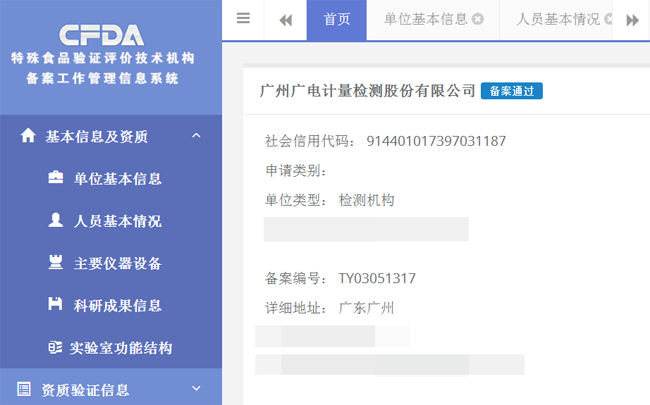Toggle the hamburger sidebar menu icon
Screen dimensions: 650x405
point(243,18)
